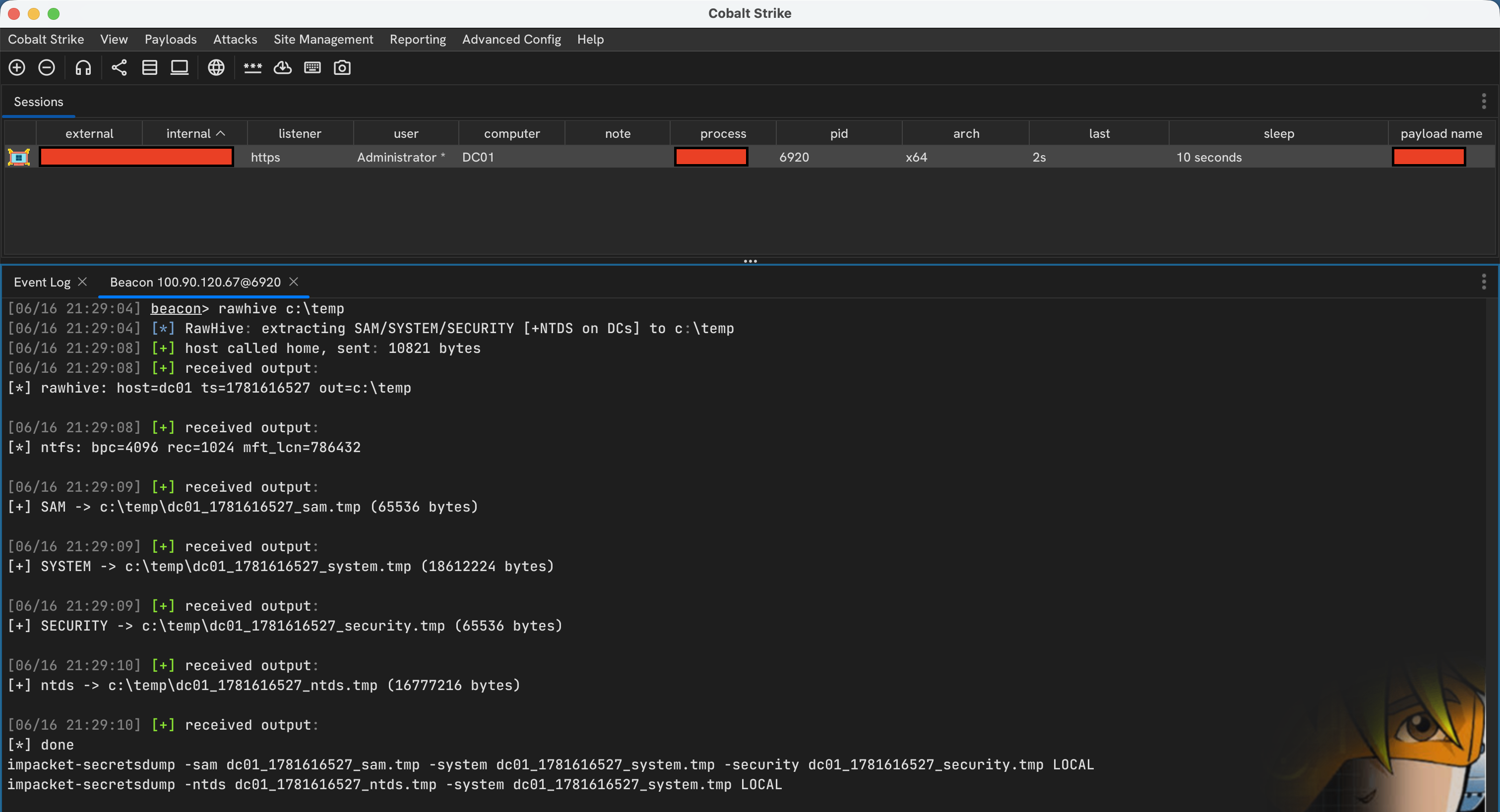Close the Event Log tab
Viewport: 1500px width, 812px height.
[83, 282]
